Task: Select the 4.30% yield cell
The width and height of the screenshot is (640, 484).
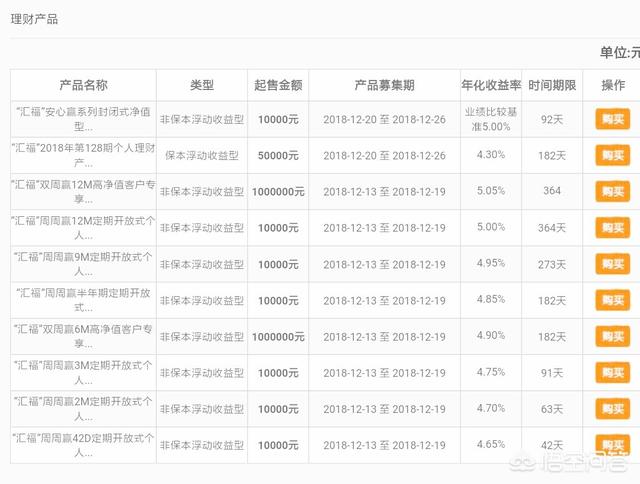Action: [491, 155]
